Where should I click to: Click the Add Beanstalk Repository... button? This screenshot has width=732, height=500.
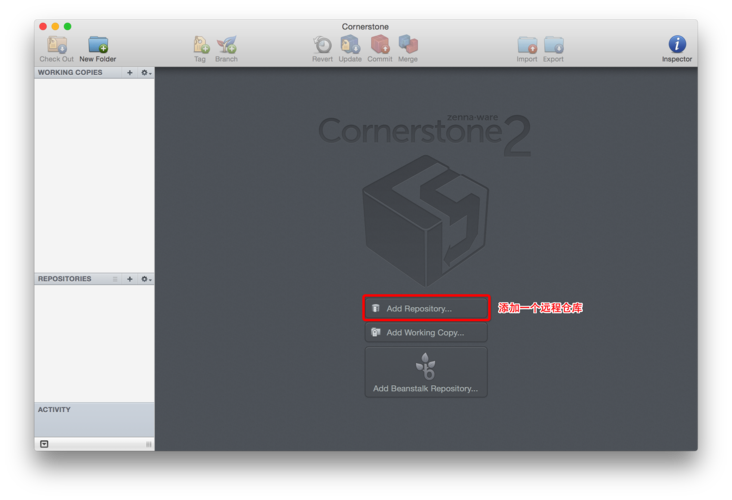[x=426, y=372]
